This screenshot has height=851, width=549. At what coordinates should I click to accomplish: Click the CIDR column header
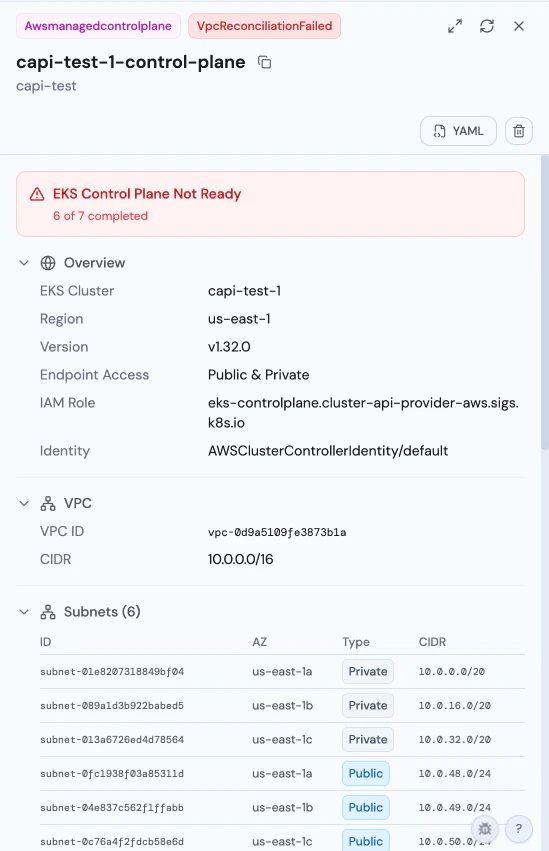click(x=432, y=642)
